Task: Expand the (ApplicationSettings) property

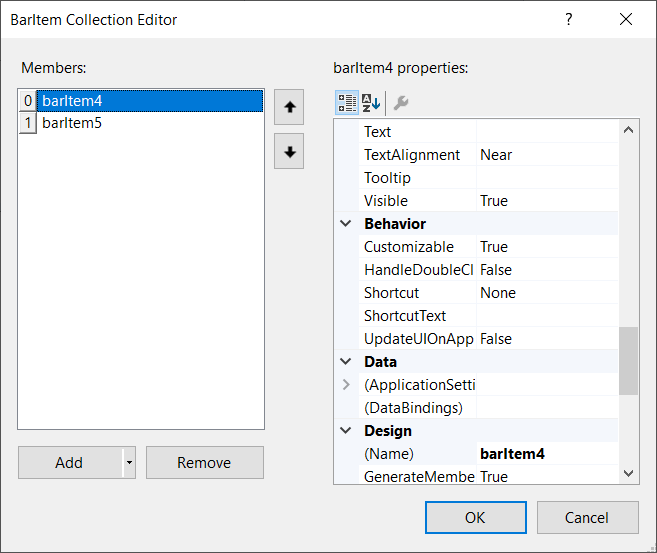Action: point(346,385)
